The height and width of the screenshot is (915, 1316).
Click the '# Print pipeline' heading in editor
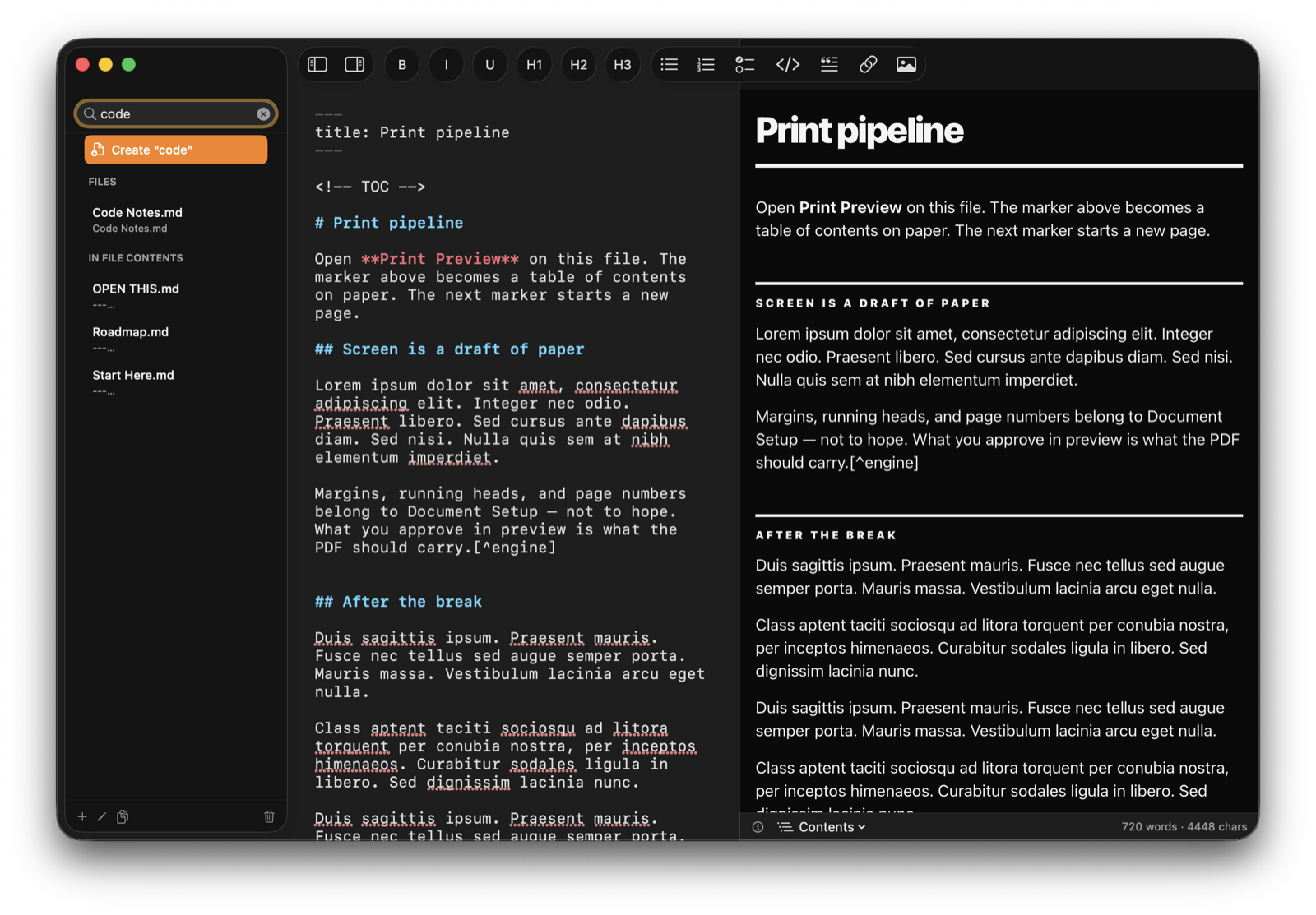[x=388, y=223]
